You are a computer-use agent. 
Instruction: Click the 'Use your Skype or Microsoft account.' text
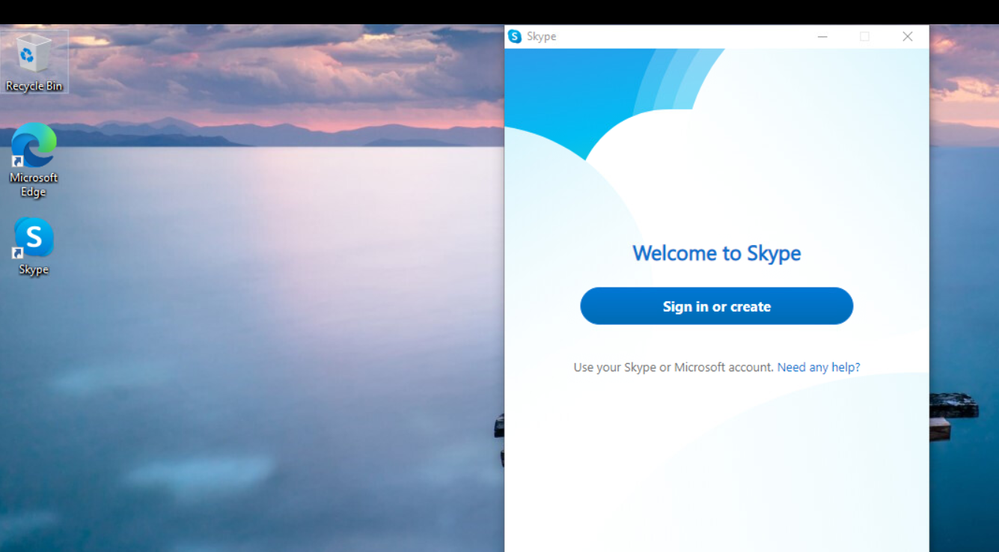pos(673,367)
